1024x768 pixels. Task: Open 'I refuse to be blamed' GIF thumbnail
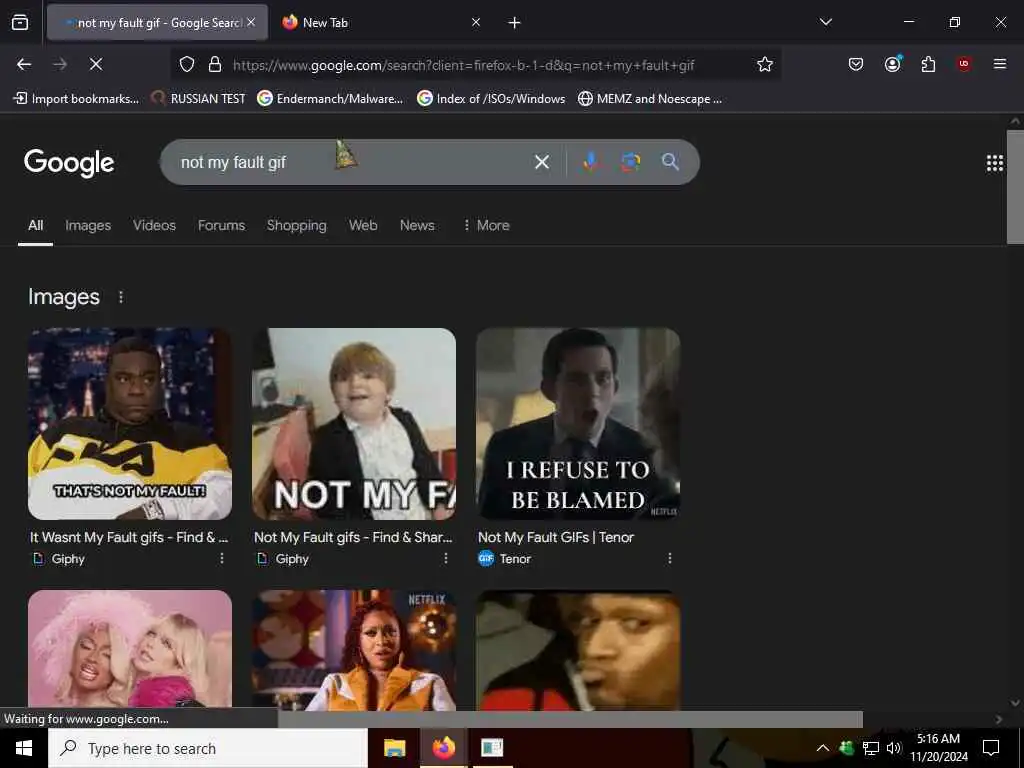tap(578, 424)
